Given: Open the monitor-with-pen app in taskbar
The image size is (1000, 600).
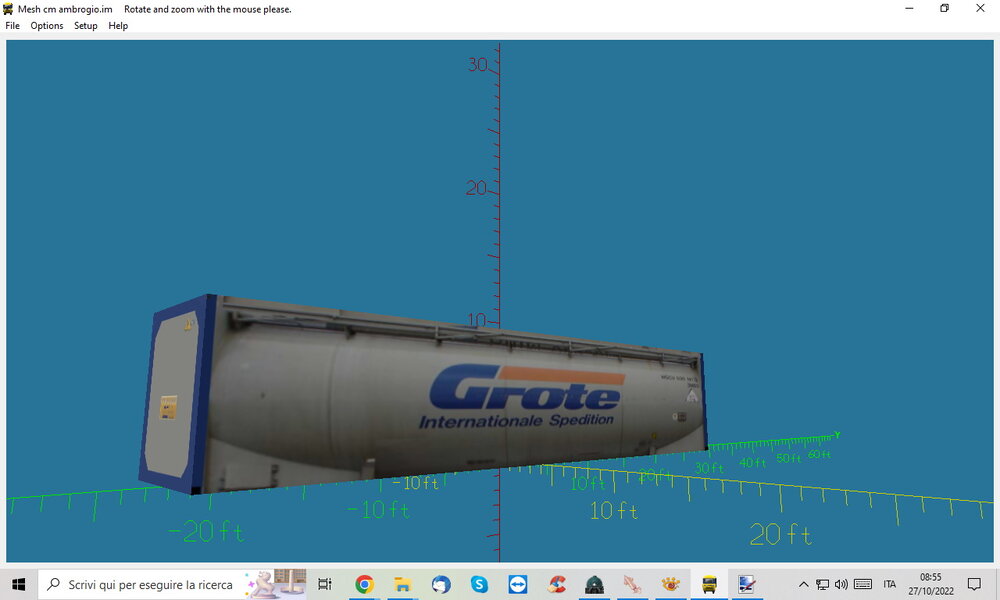Looking at the screenshot, I should (747, 584).
